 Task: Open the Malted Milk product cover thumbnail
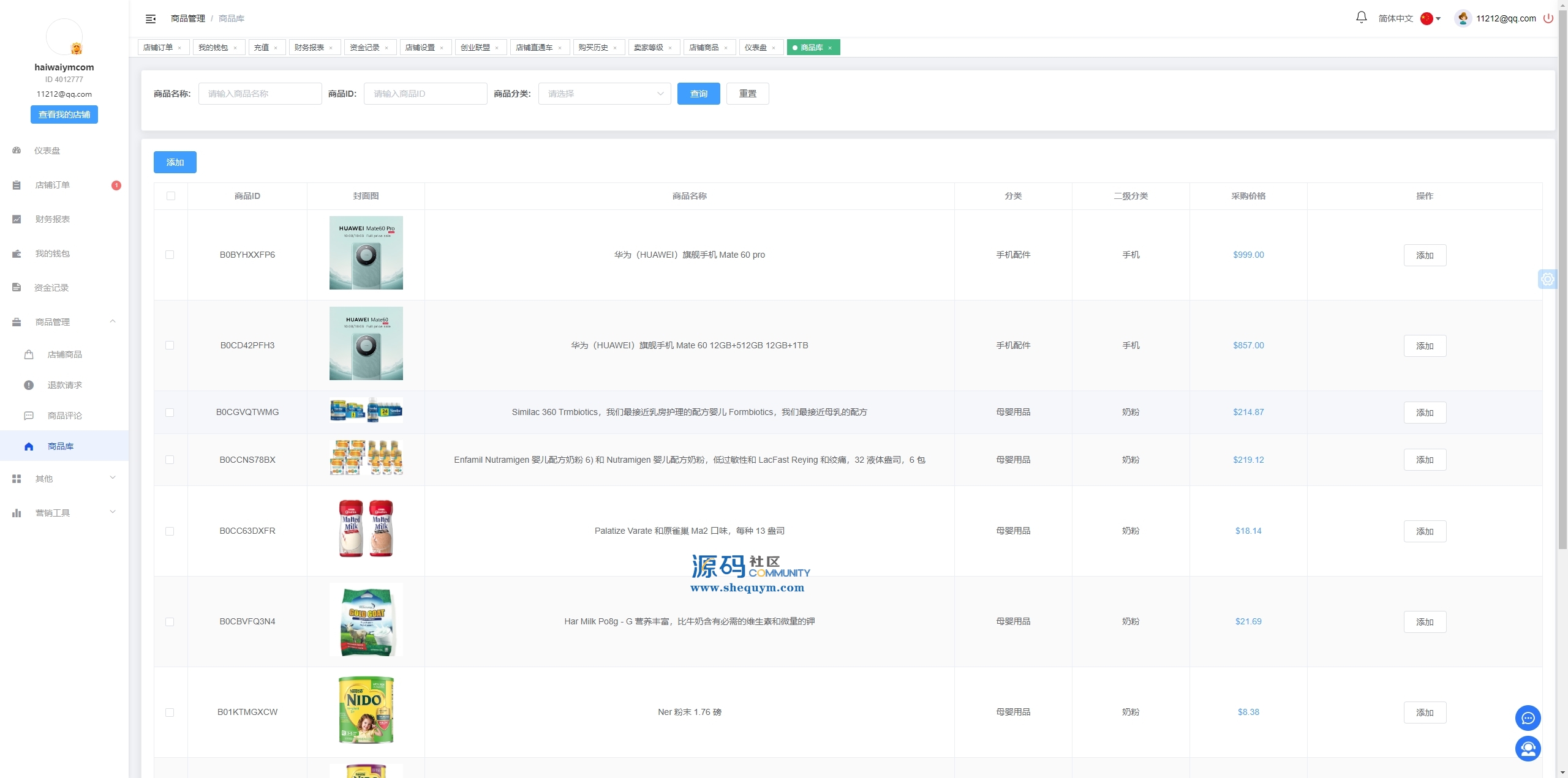point(366,529)
